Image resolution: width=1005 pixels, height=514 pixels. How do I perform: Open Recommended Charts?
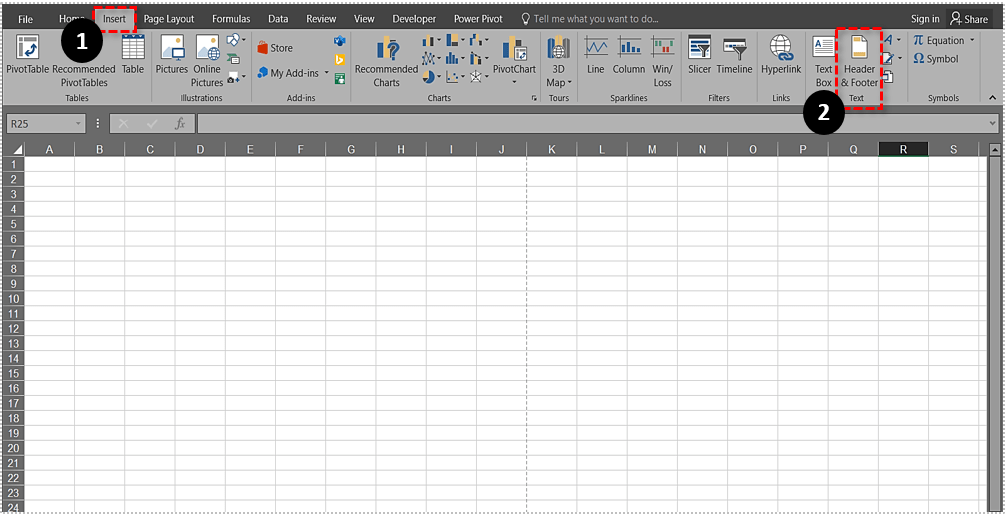point(386,60)
